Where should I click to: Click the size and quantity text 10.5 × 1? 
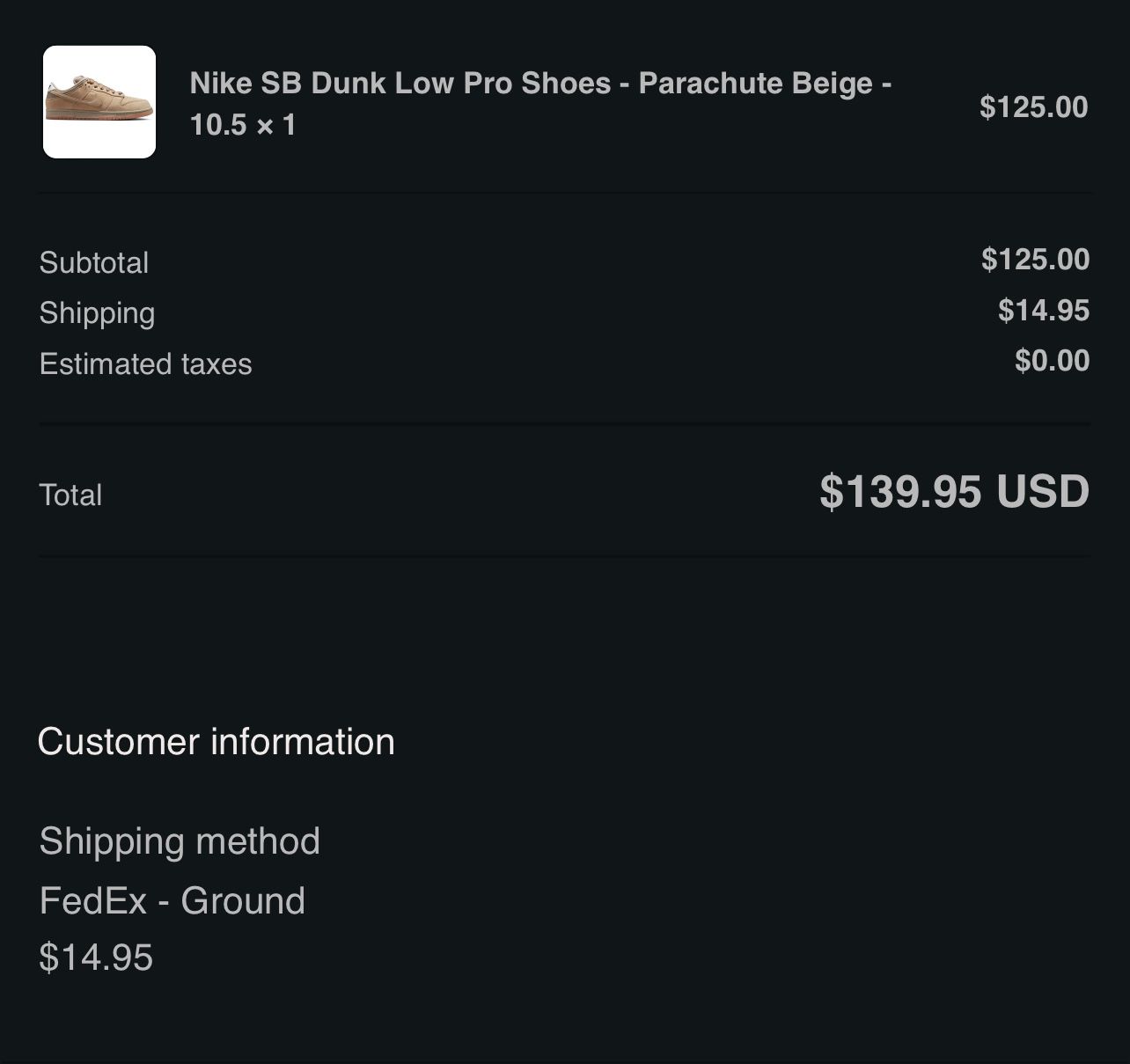[243, 125]
